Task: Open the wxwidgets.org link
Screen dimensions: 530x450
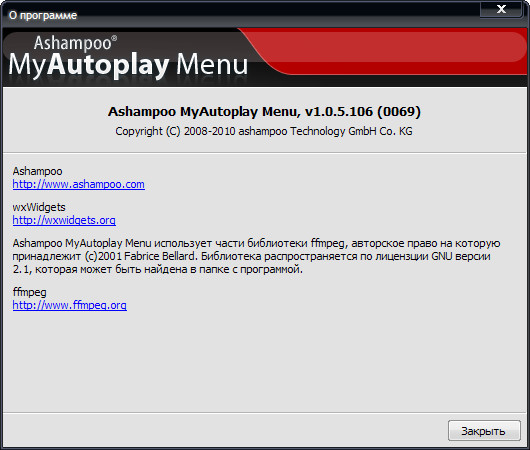Action: click(x=64, y=220)
